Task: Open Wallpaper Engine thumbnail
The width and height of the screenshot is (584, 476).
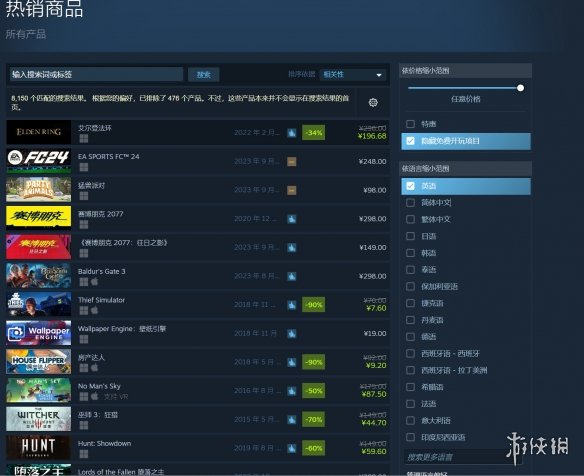Action: (38, 333)
